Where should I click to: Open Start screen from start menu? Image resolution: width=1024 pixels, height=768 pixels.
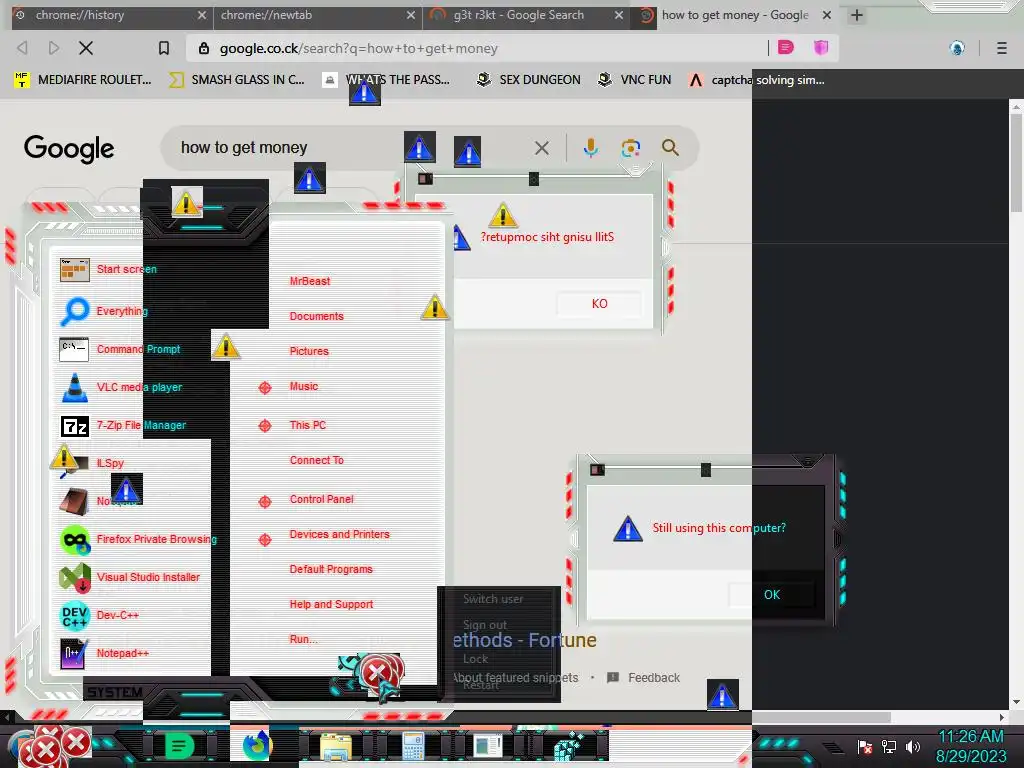tap(108, 269)
